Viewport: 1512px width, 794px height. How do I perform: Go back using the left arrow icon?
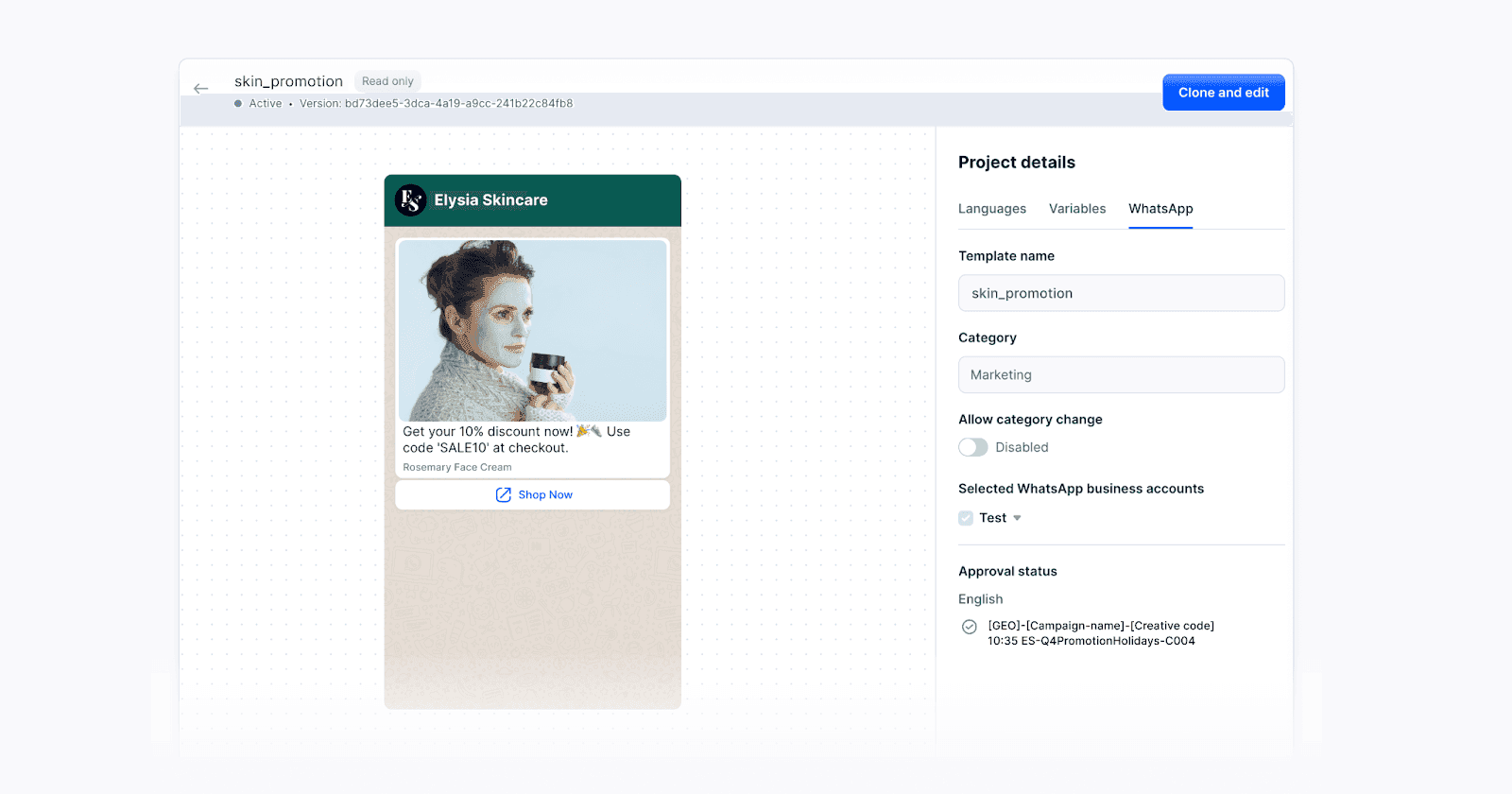(x=200, y=89)
